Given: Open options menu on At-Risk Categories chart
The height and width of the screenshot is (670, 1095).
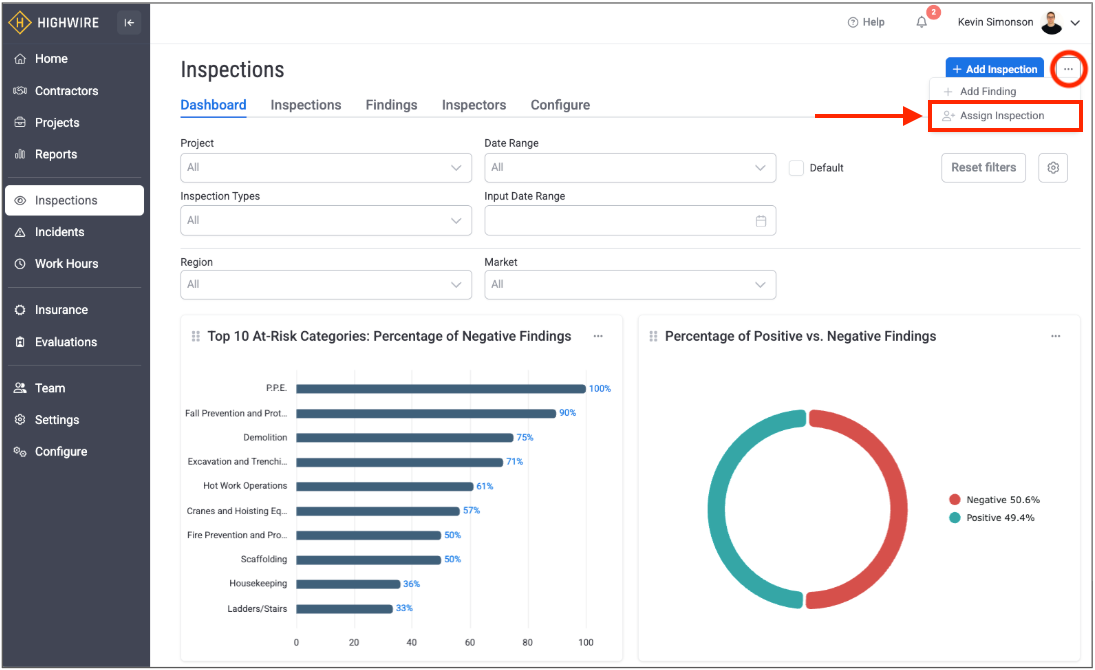Looking at the screenshot, I should (x=598, y=336).
